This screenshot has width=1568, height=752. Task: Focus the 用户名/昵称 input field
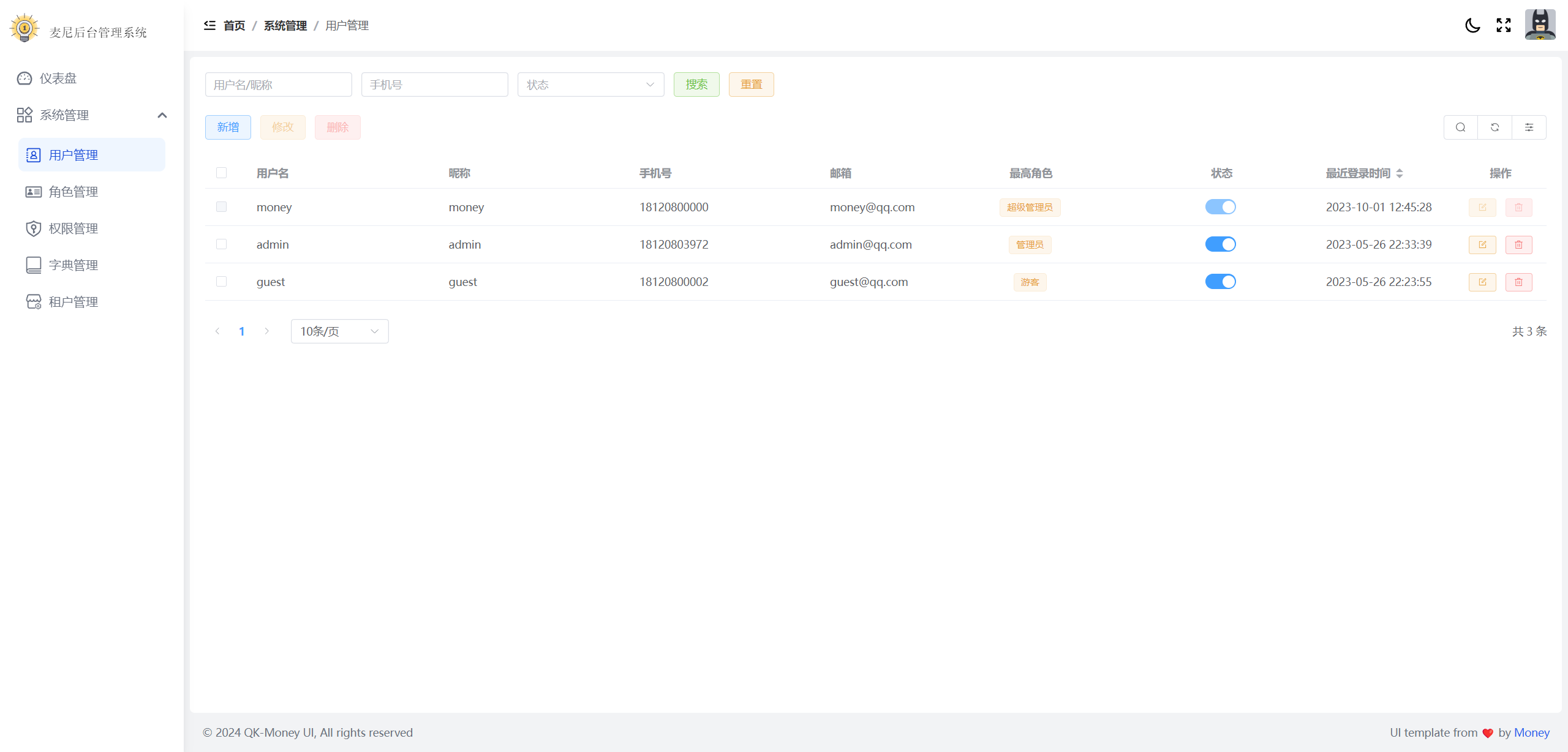(278, 85)
